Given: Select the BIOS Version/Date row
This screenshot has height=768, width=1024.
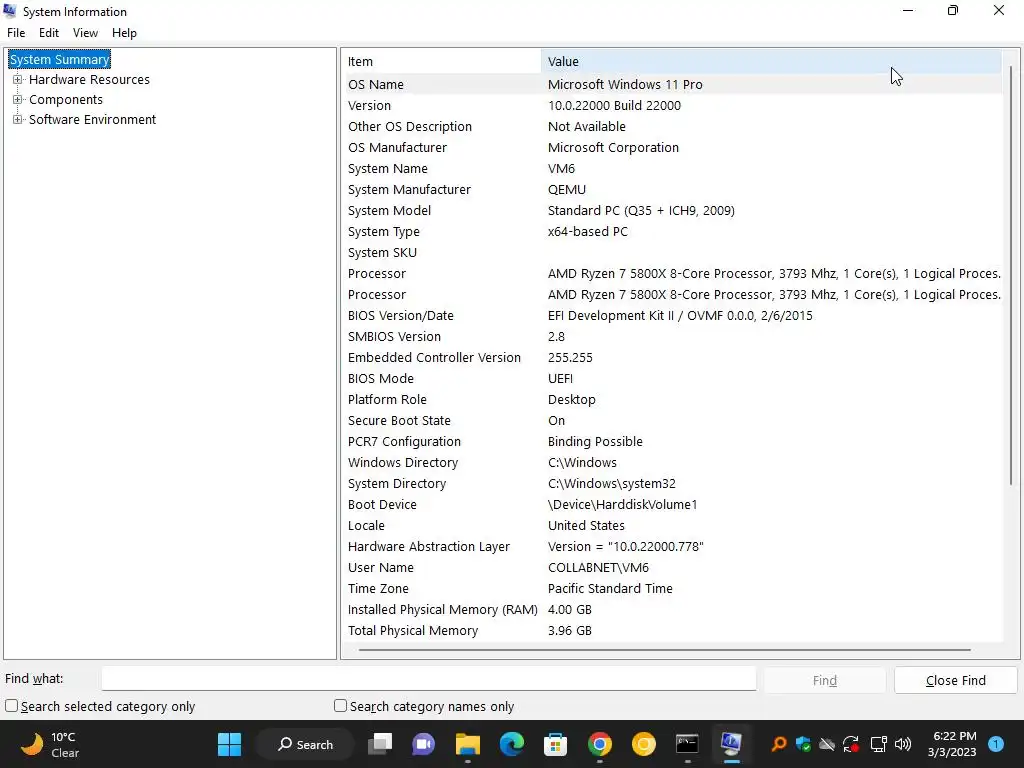Looking at the screenshot, I should tap(672, 315).
